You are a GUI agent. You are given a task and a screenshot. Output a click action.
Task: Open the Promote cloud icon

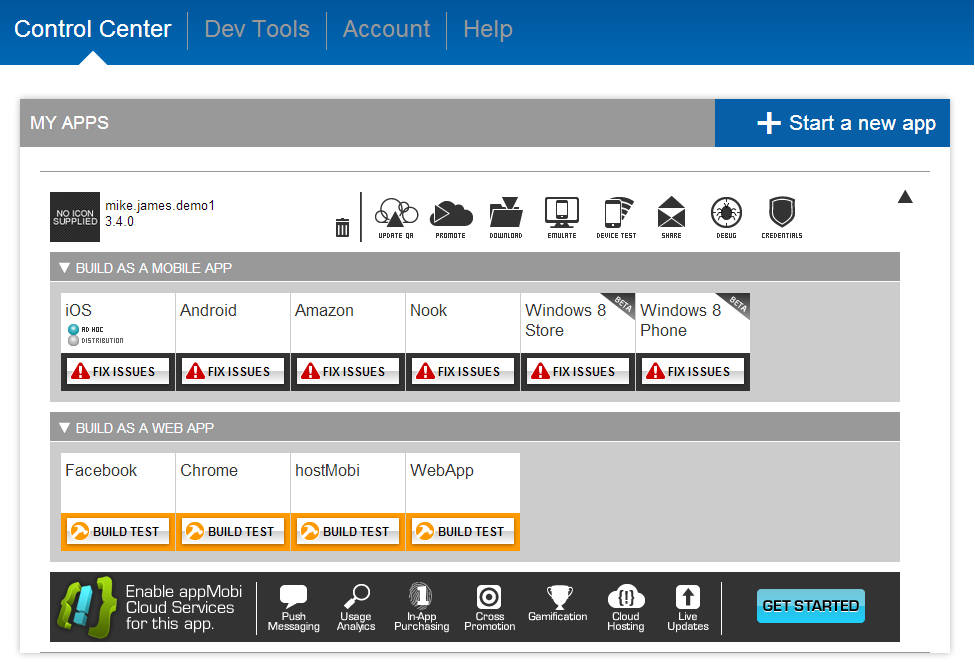451,218
